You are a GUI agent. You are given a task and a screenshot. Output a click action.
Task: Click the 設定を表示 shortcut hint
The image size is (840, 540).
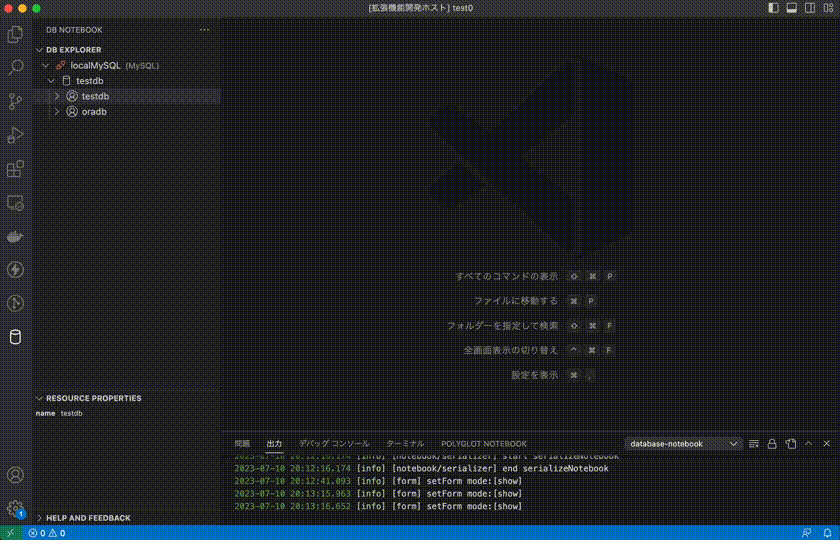535,375
